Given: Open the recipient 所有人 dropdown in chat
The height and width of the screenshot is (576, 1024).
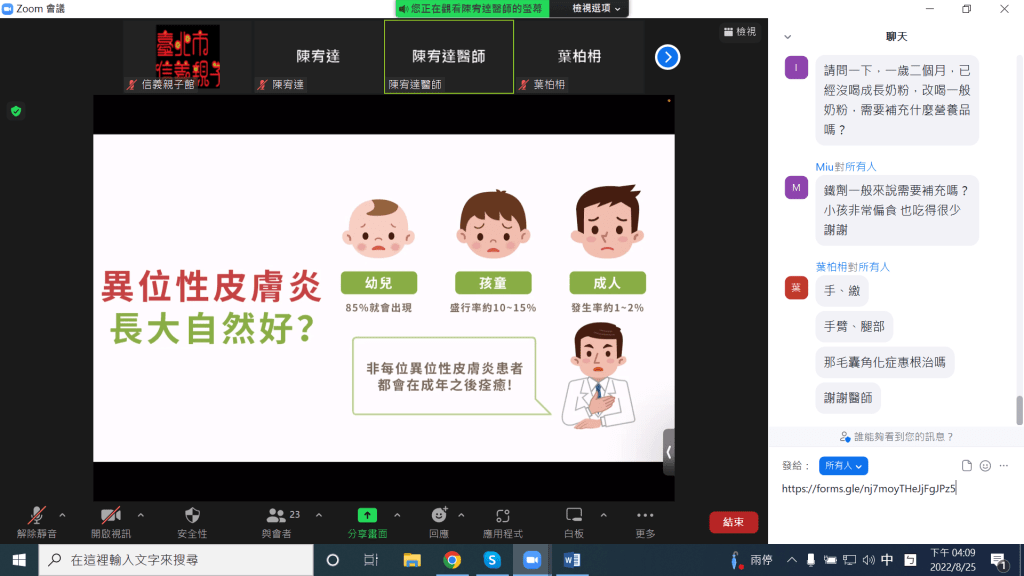Looking at the screenshot, I should click(843, 466).
